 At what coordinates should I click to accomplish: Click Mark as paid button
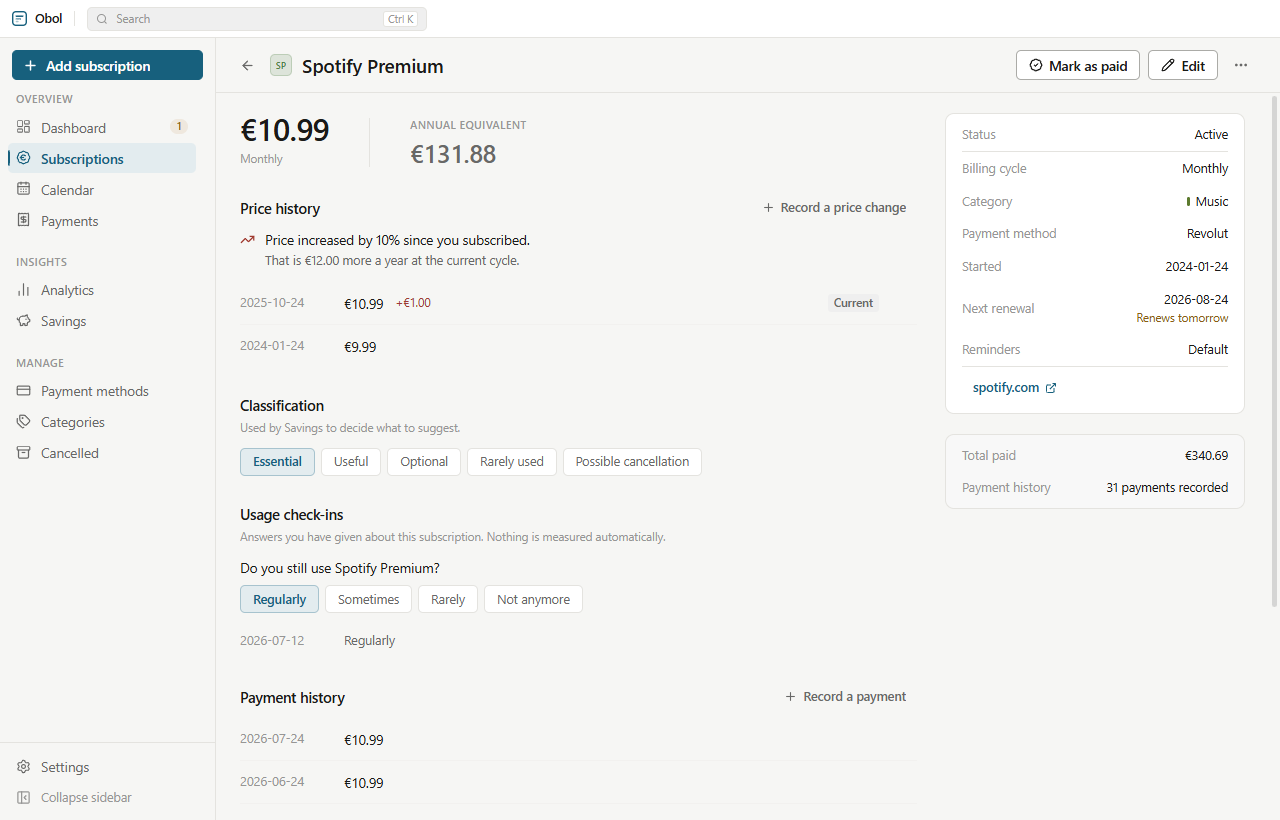pos(1078,65)
